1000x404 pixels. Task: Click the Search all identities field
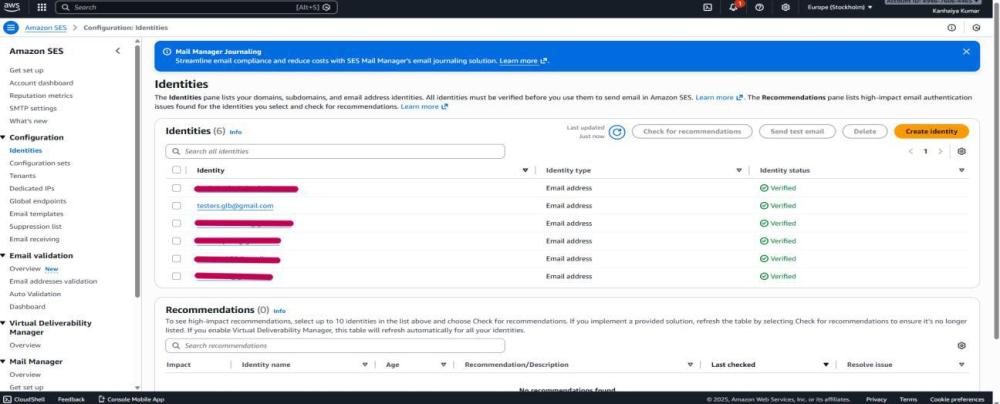coord(335,151)
